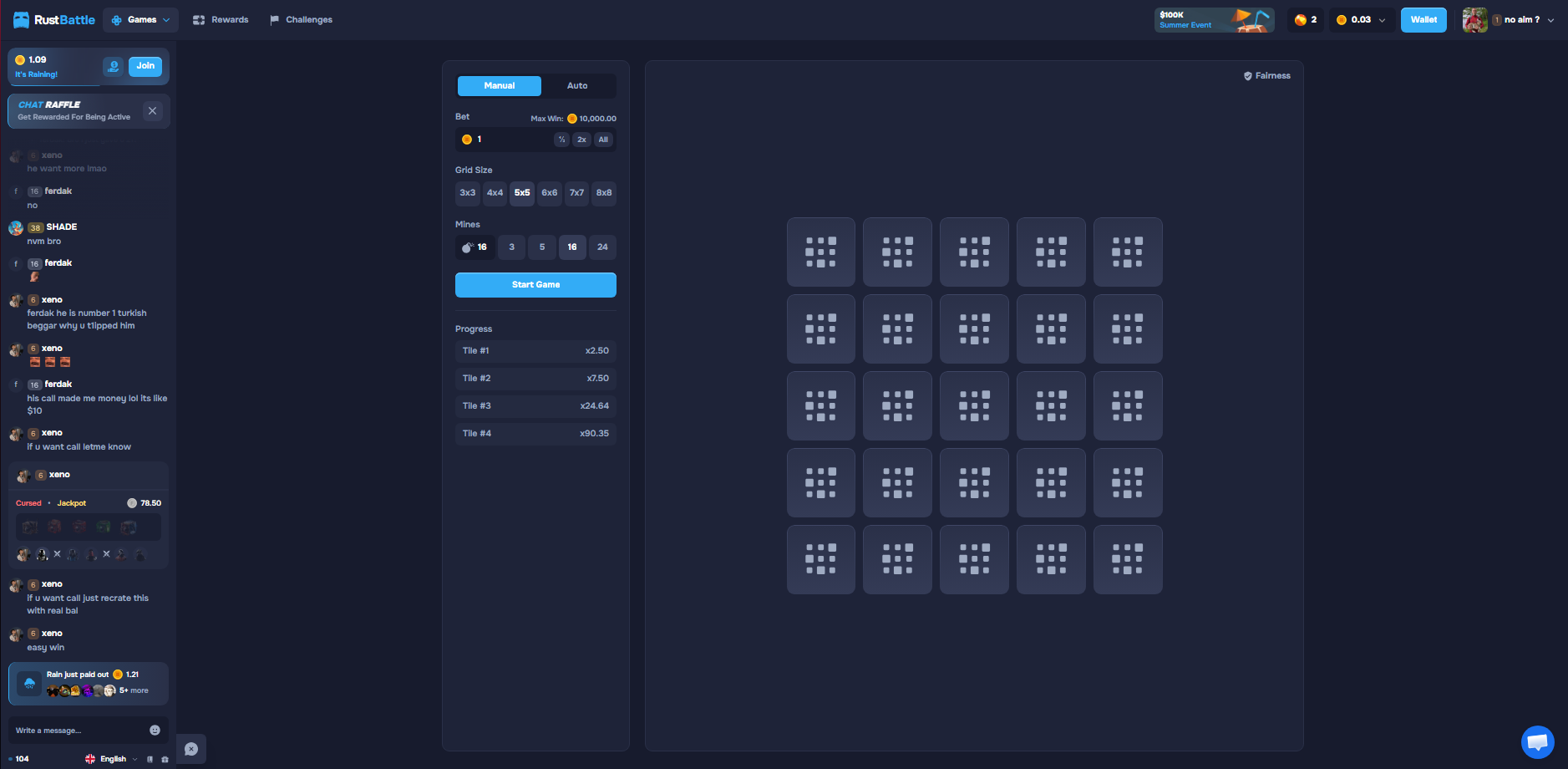This screenshot has width=1568, height=769.
Task: Reveal the top-right mines tile
Action: tap(1128, 252)
